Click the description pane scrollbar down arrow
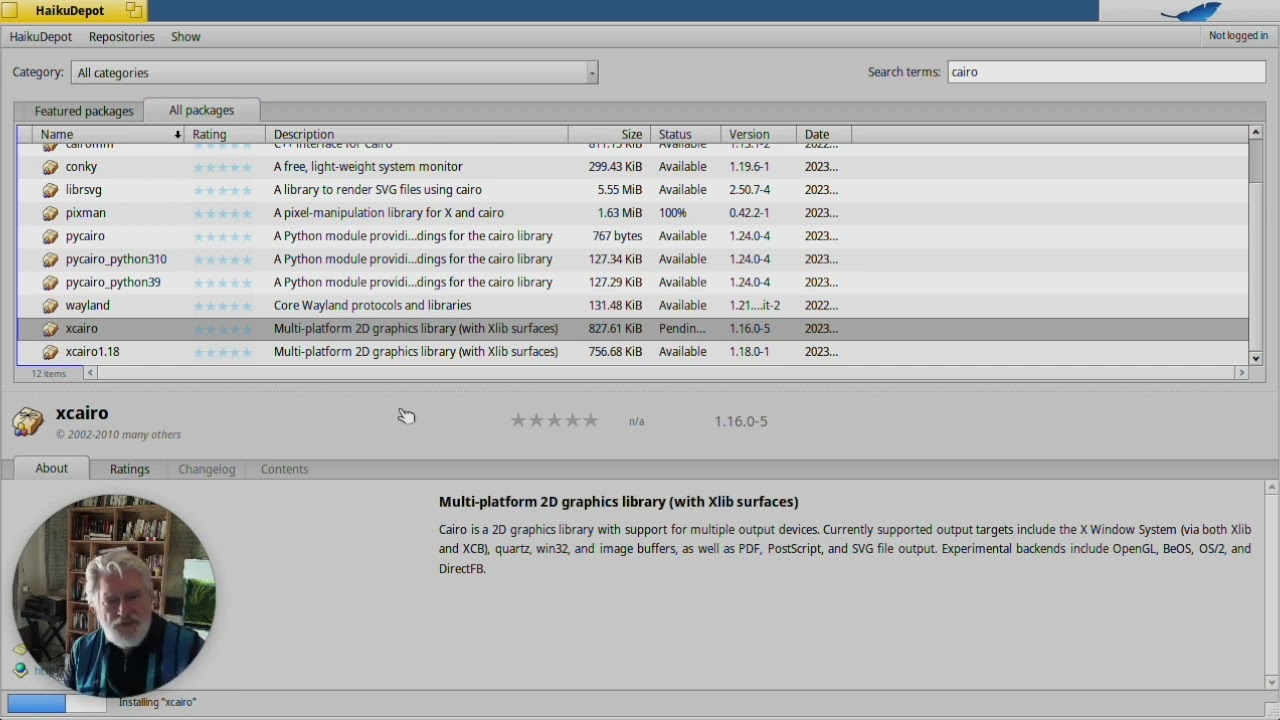Image resolution: width=1280 pixels, height=720 pixels. click(1272, 683)
